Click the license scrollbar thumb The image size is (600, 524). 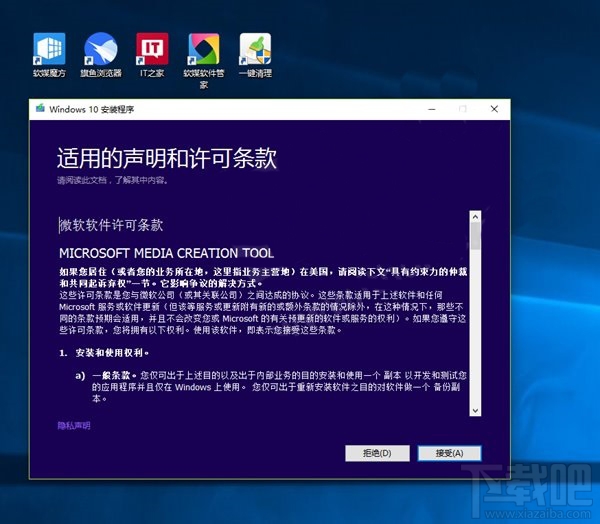(475, 236)
